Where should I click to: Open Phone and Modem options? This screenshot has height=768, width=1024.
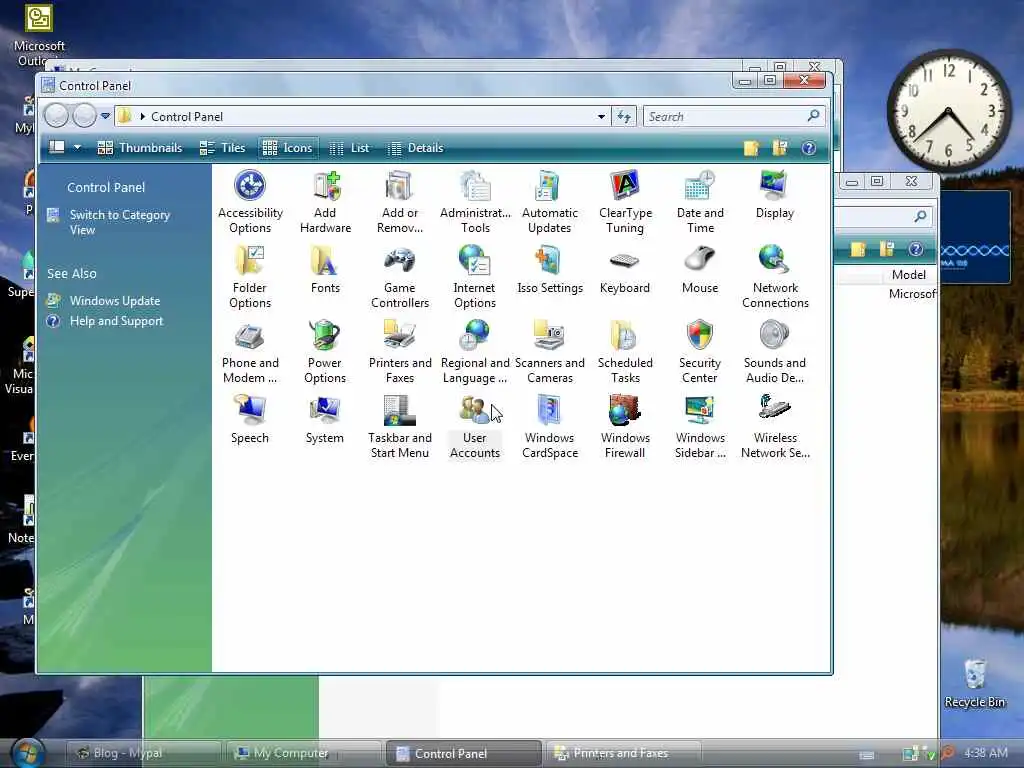249,351
